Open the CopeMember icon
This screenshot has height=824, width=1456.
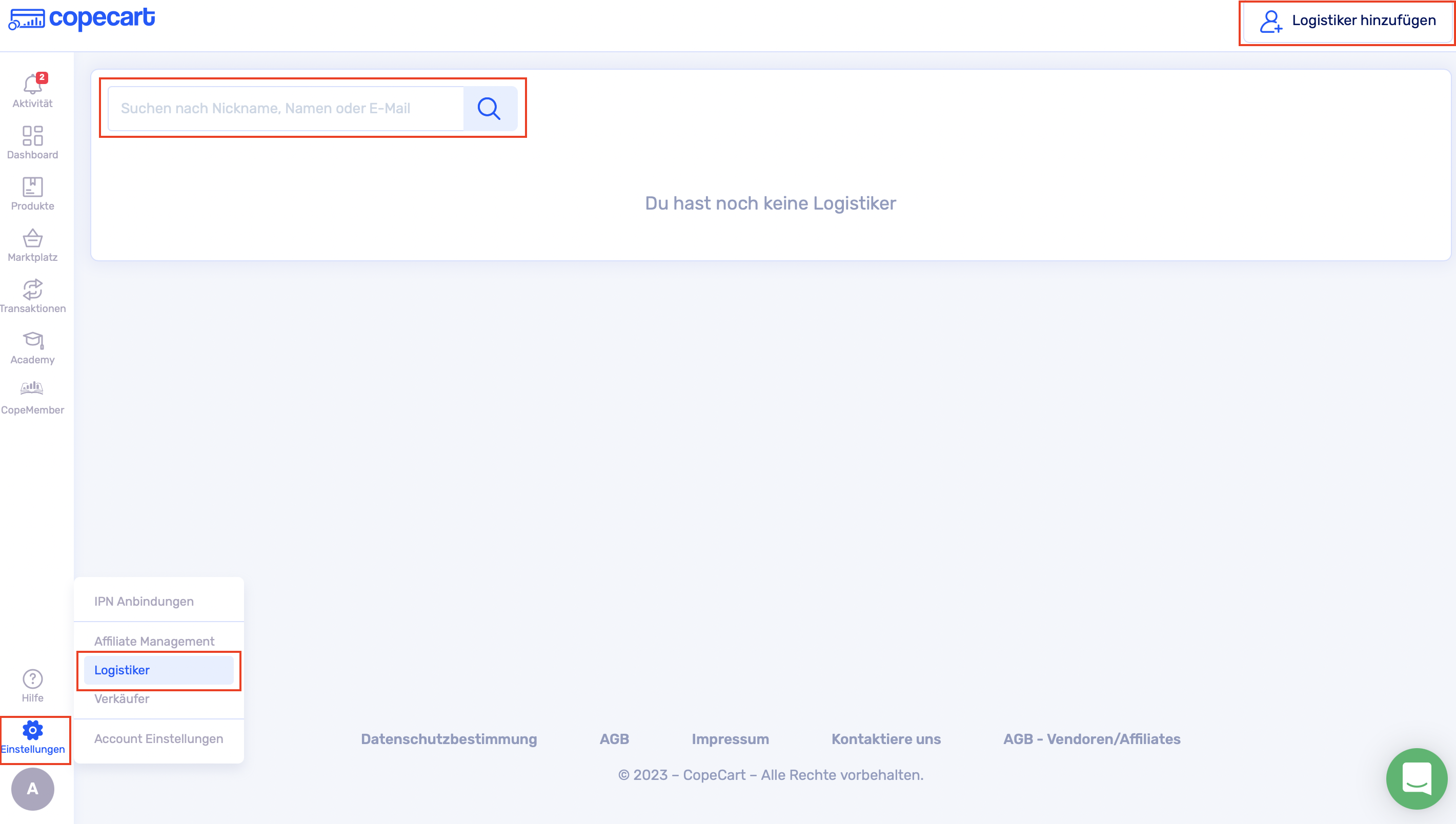pyautogui.click(x=32, y=389)
